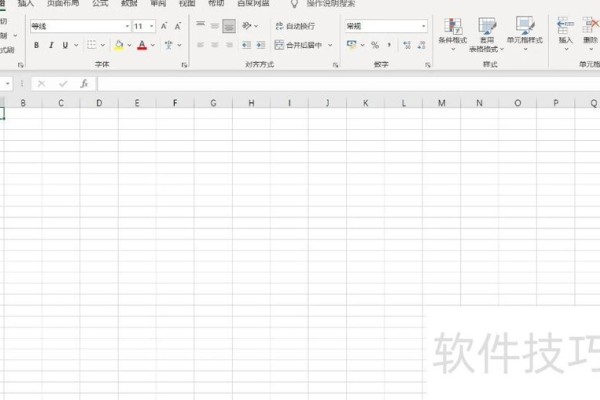Center text horizontally
The height and width of the screenshot is (400, 600).
tap(215, 45)
